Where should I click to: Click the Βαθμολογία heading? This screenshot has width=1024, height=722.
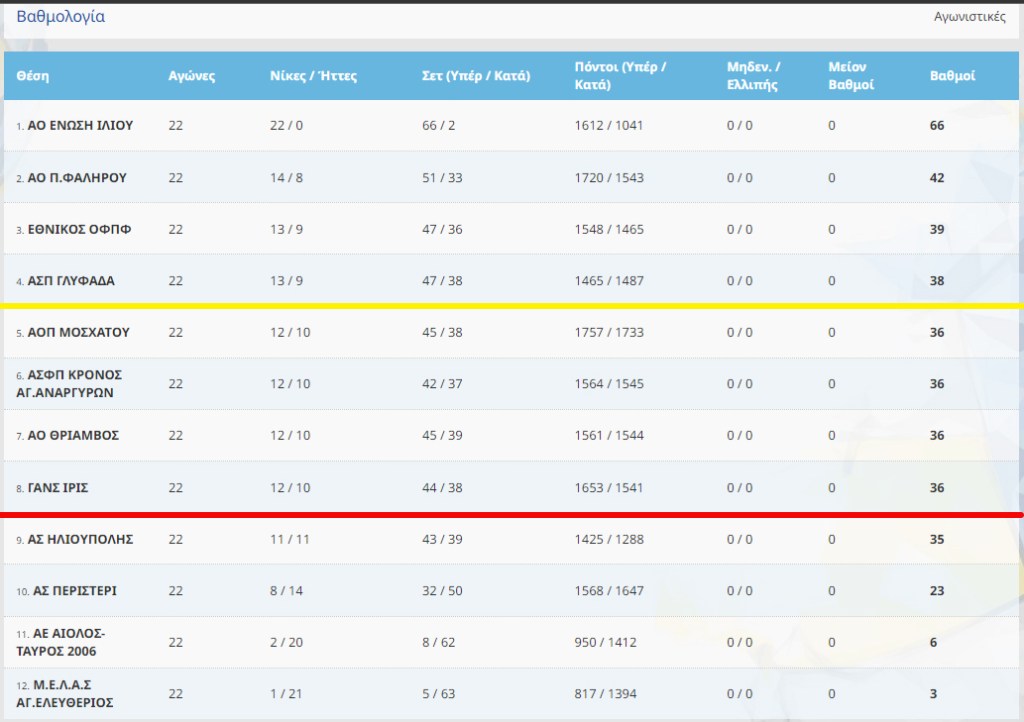click(60, 17)
